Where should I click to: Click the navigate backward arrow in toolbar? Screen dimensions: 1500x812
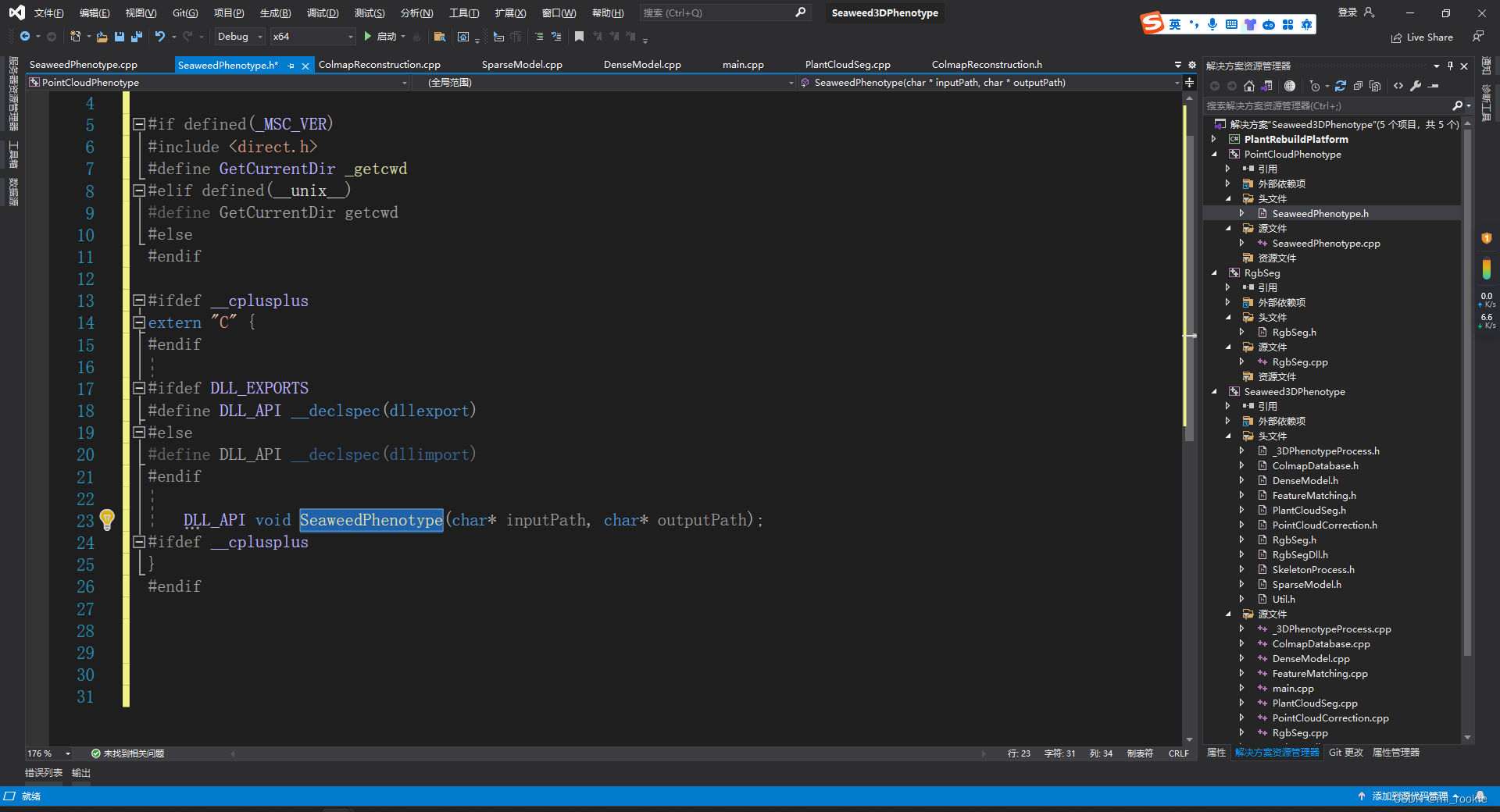coord(25,37)
